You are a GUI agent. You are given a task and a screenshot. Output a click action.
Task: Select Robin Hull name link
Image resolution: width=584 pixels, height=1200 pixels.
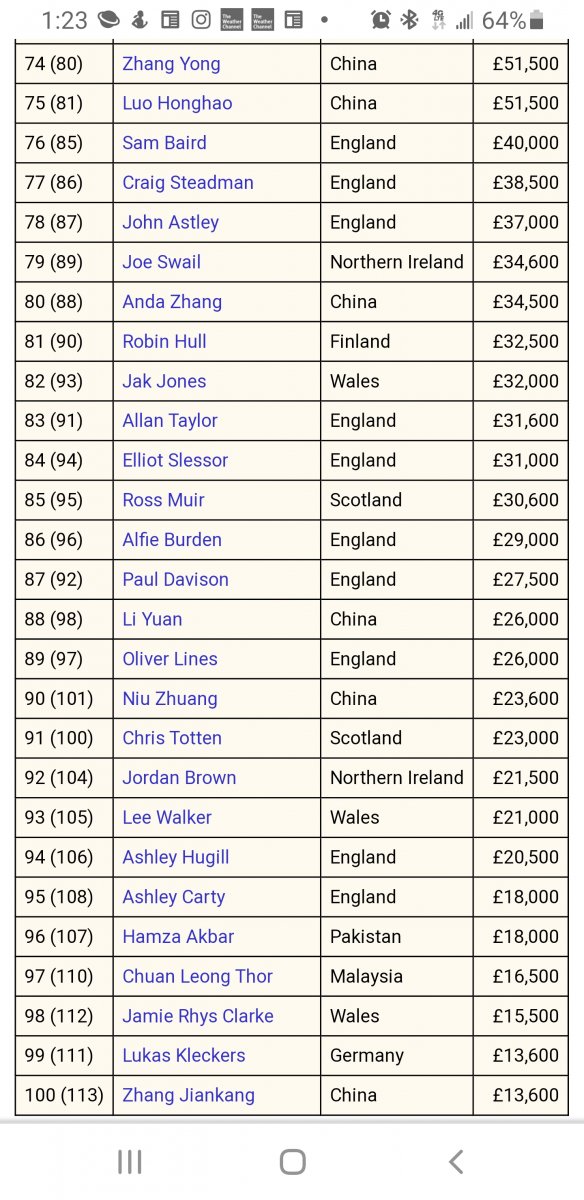[x=164, y=341]
